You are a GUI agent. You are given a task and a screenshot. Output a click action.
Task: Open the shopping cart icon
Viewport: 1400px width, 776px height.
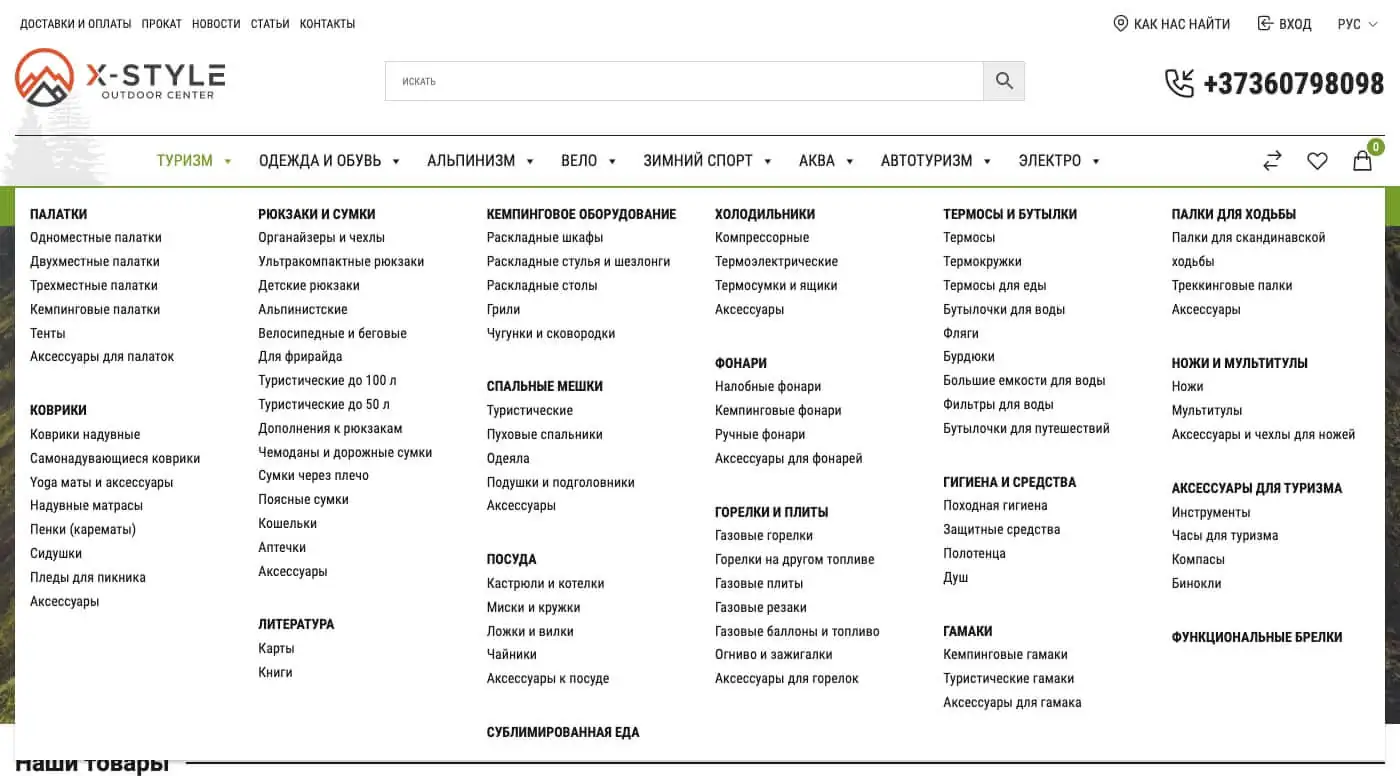1363,160
